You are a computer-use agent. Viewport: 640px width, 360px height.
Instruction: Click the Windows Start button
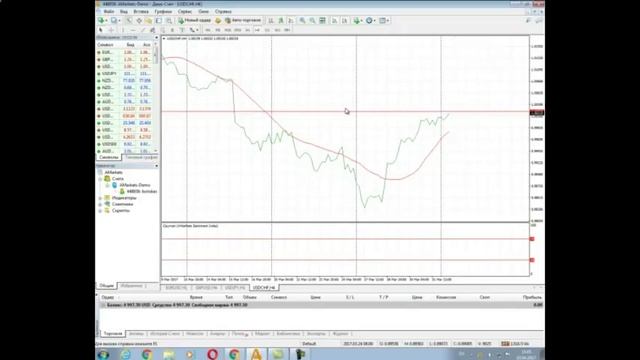(x=103, y=354)
